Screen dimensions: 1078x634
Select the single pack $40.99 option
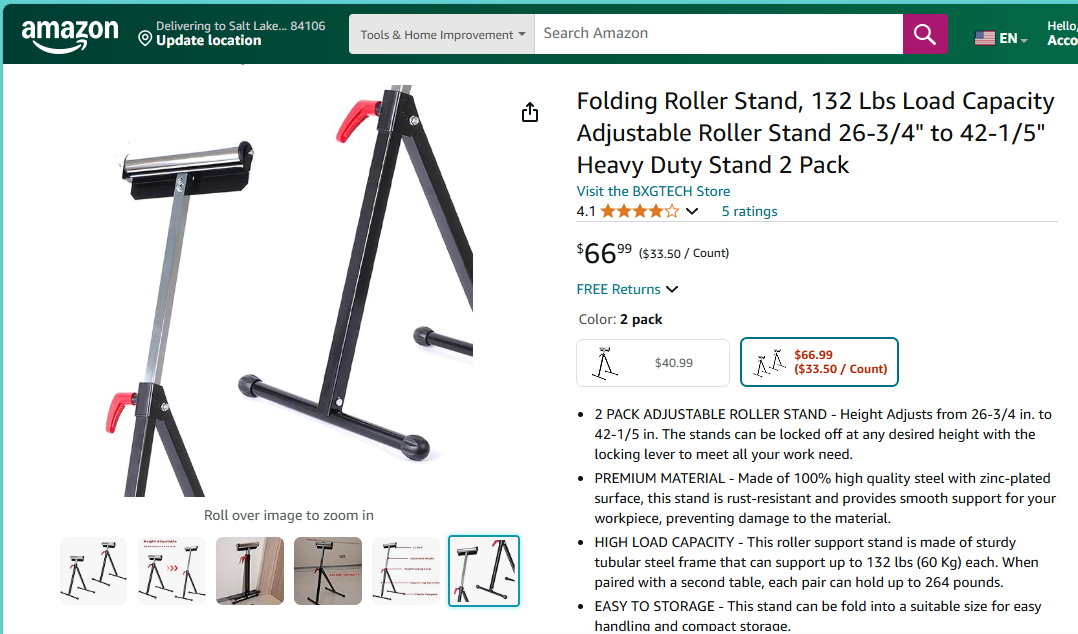(652, 362)
